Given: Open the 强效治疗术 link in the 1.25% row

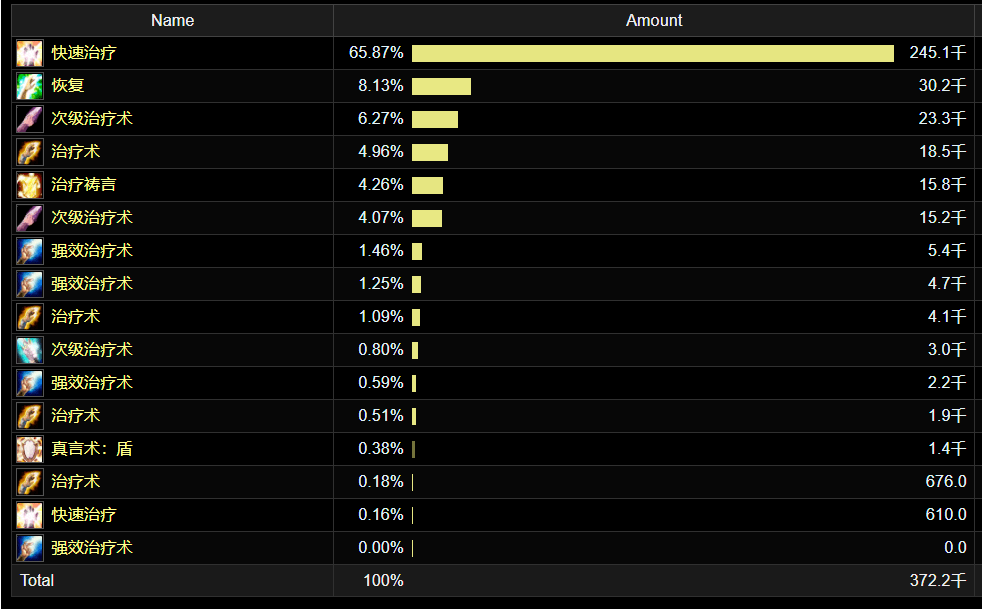Looking at the screenshot, I should click(92, 284).
